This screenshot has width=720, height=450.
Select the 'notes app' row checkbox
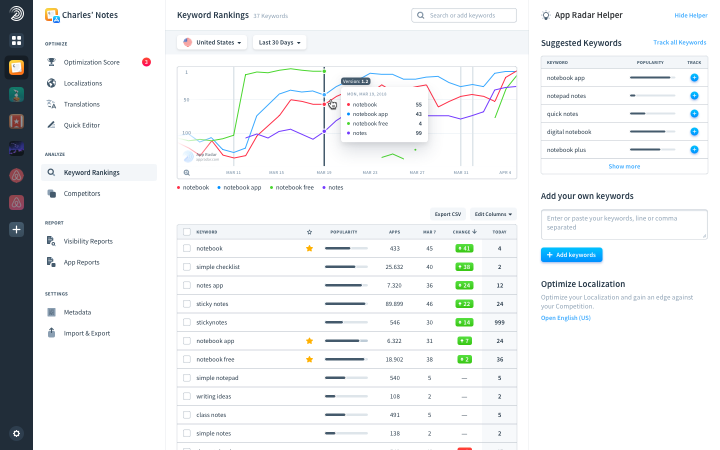click(x=187, y=285)
